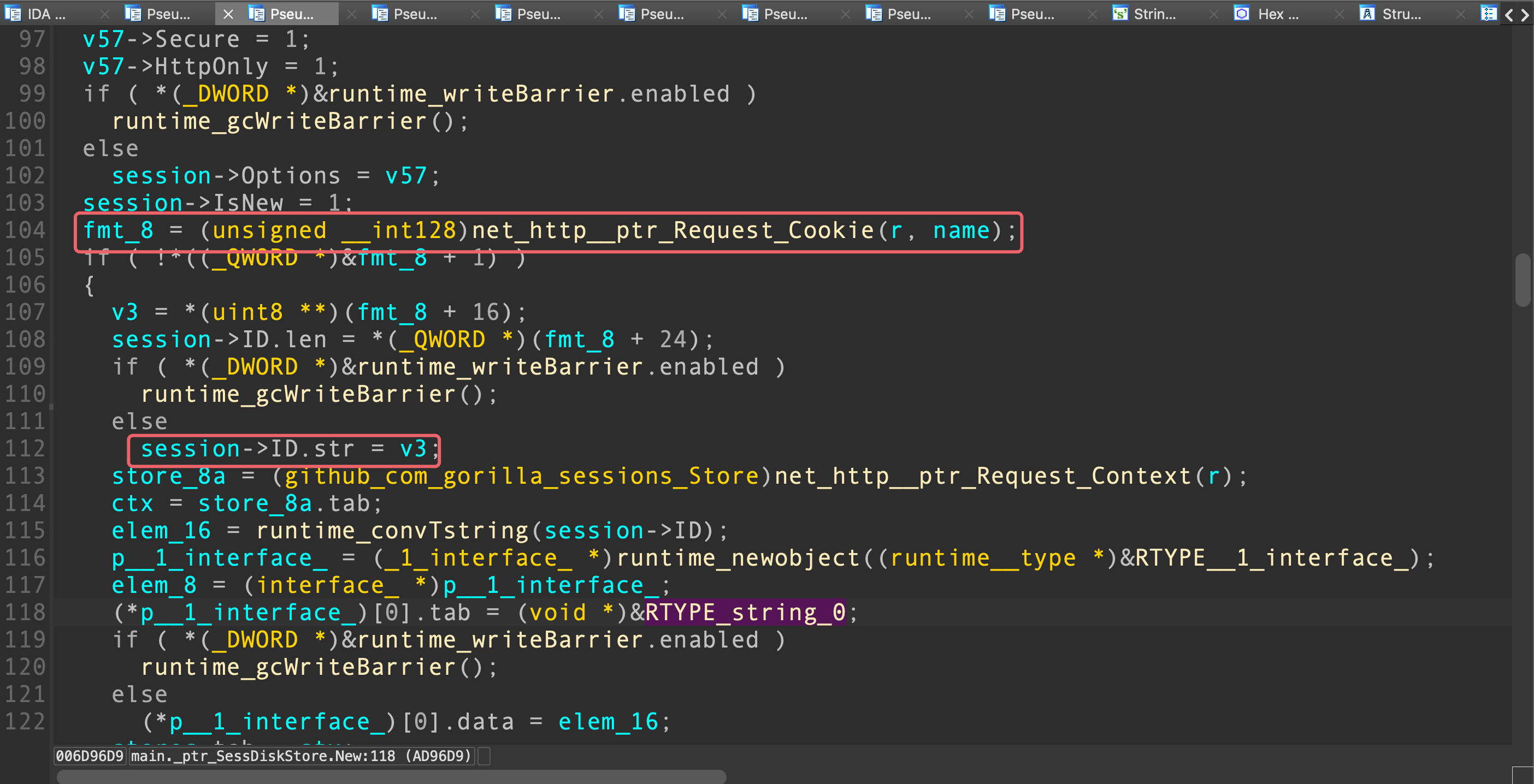Click github_com_gorilla_sessions_Store cast
The height and width of the screenshot is (784, 1534).
pyautogui.click(x=522, y=476)
